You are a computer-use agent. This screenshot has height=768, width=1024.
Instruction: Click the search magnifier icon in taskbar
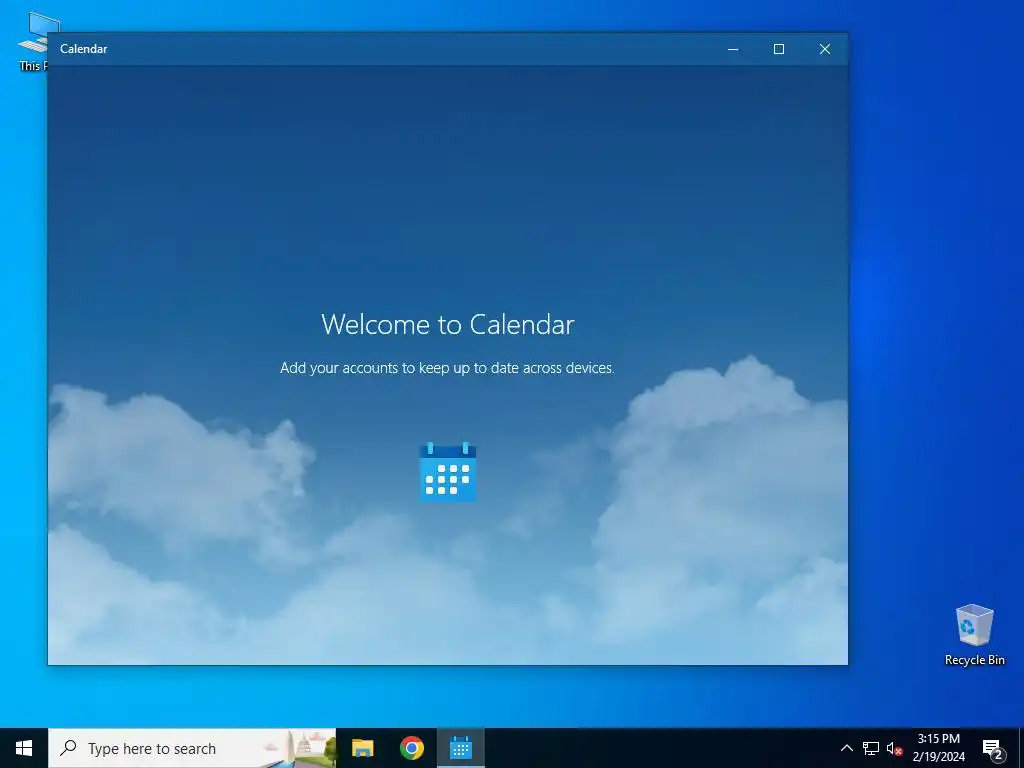pos(68,748)
